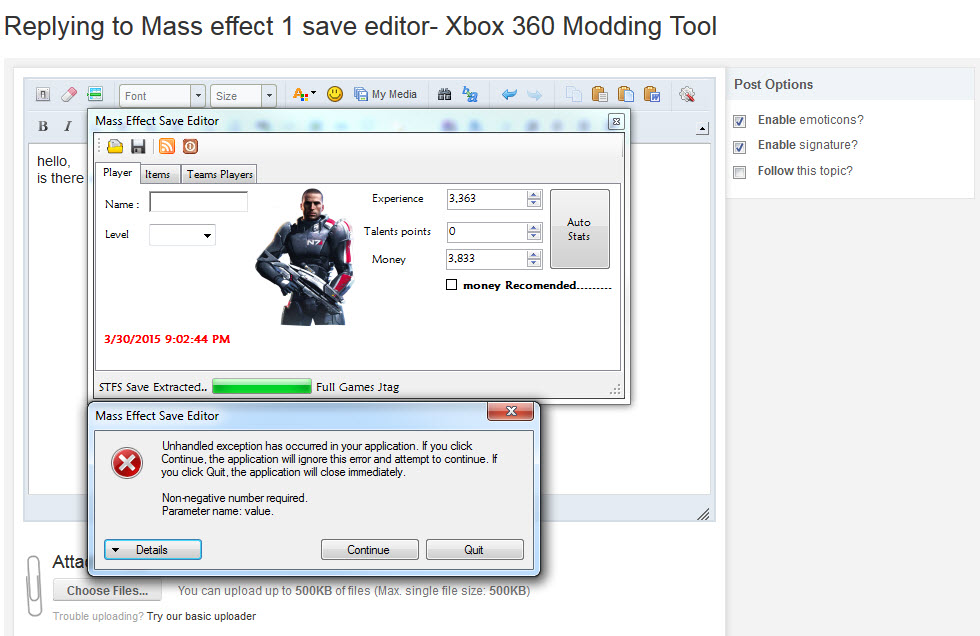Click the blue undo arrow icon
Viewport: 980px width, 636px height.
pos(509,95)
